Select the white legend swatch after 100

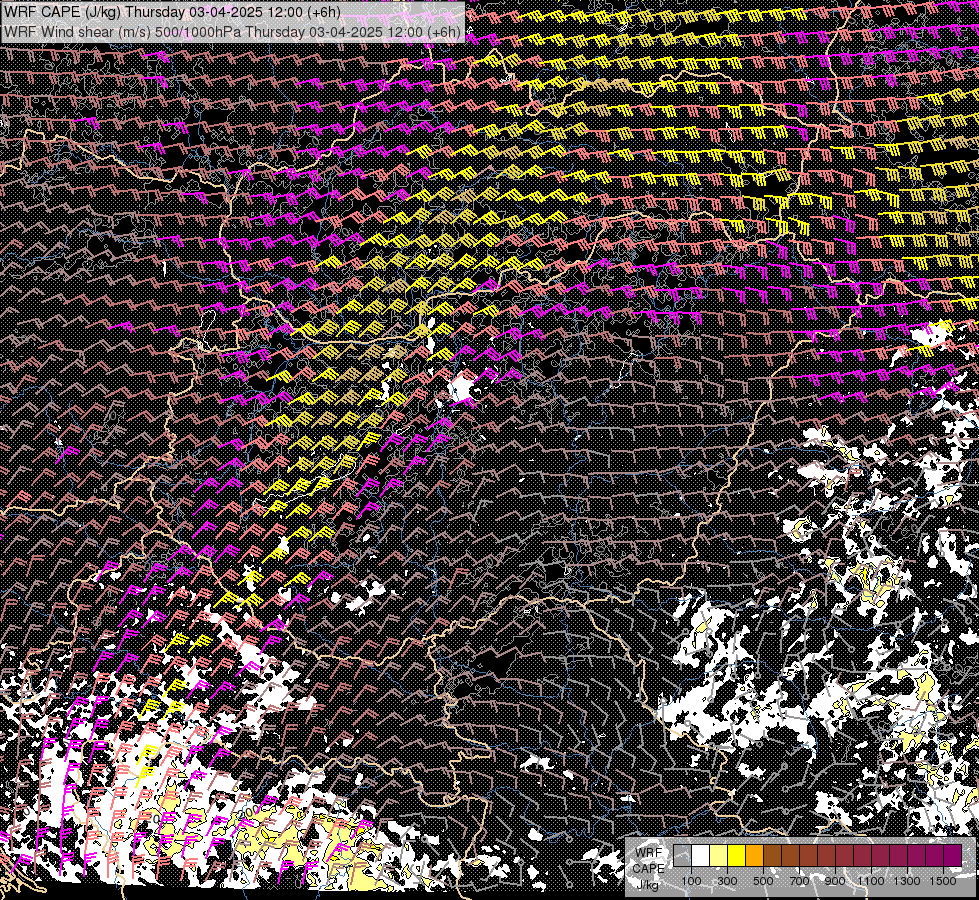701,855
